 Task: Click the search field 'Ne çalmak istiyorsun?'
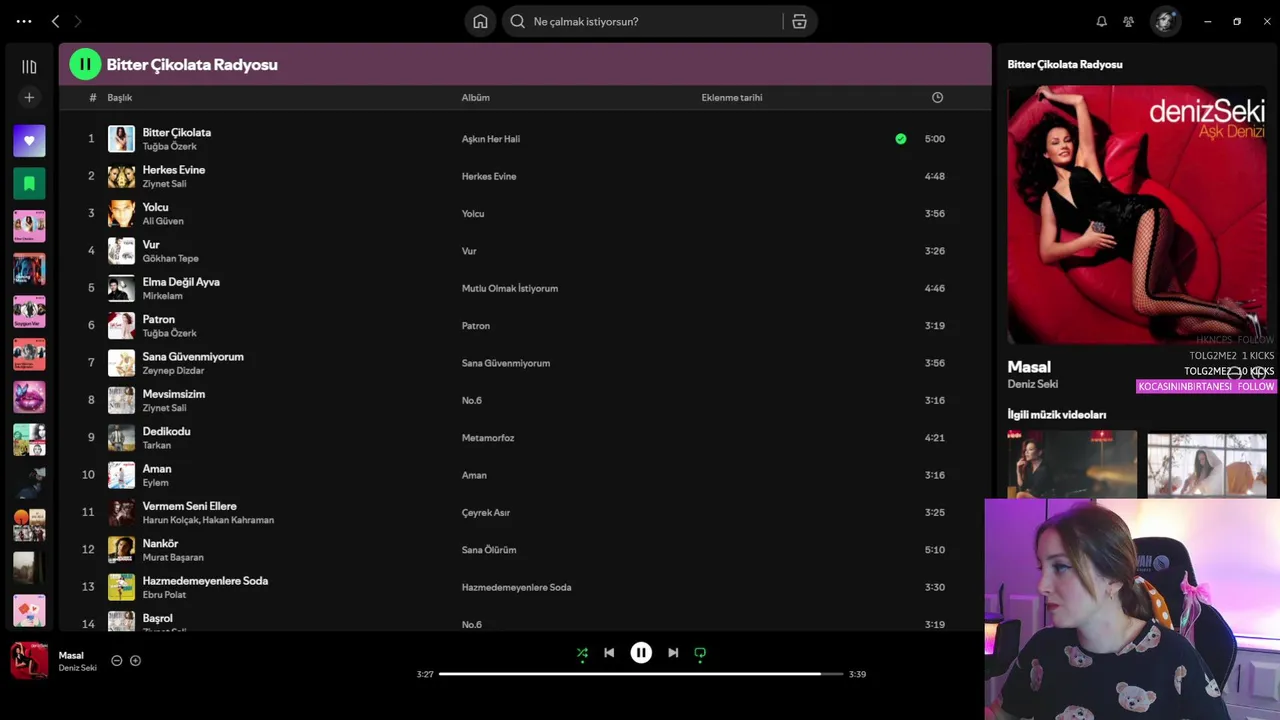(x=643, y=21)
